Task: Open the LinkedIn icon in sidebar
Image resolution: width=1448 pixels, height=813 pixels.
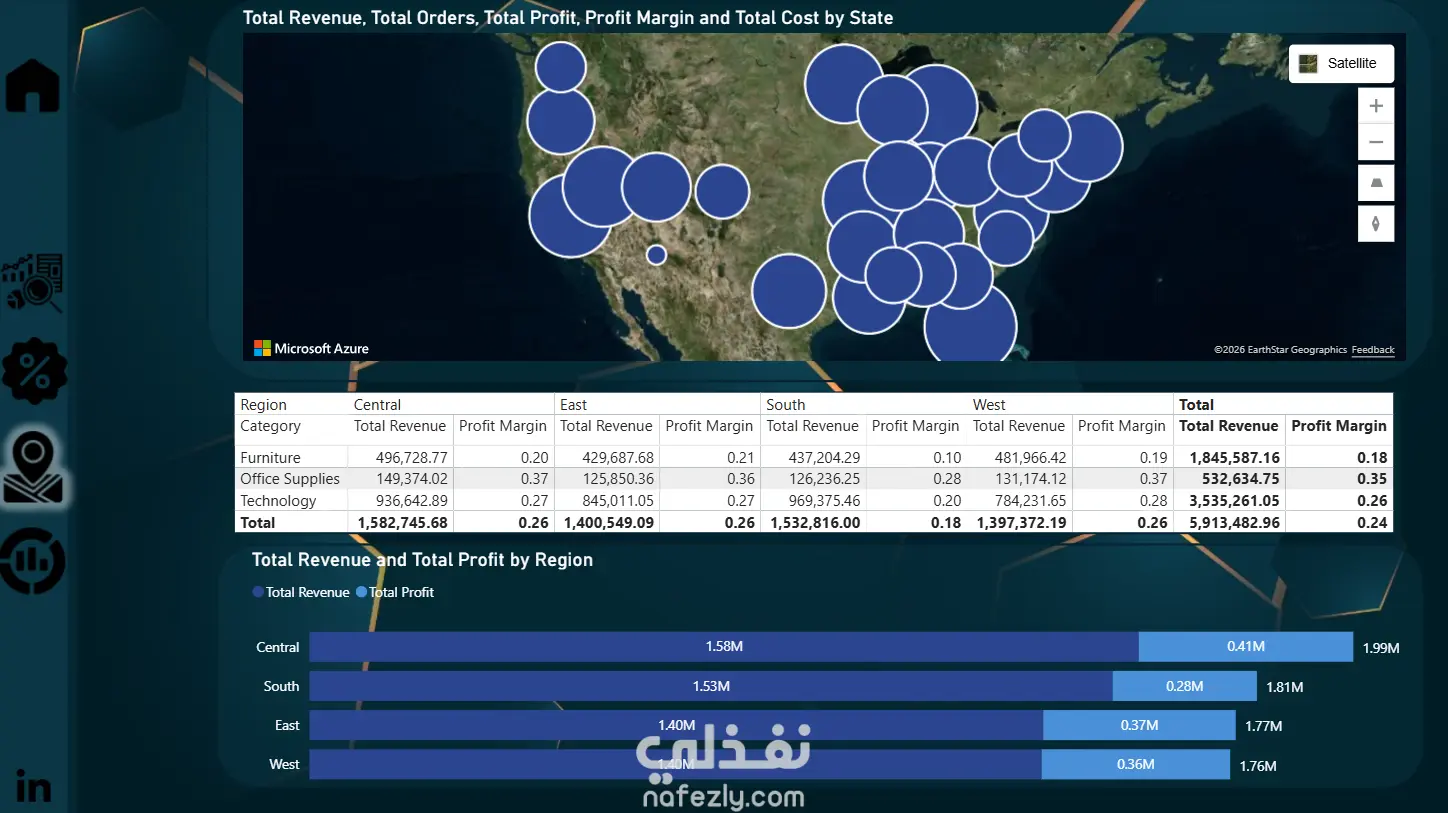Action: tap(33, 786)
